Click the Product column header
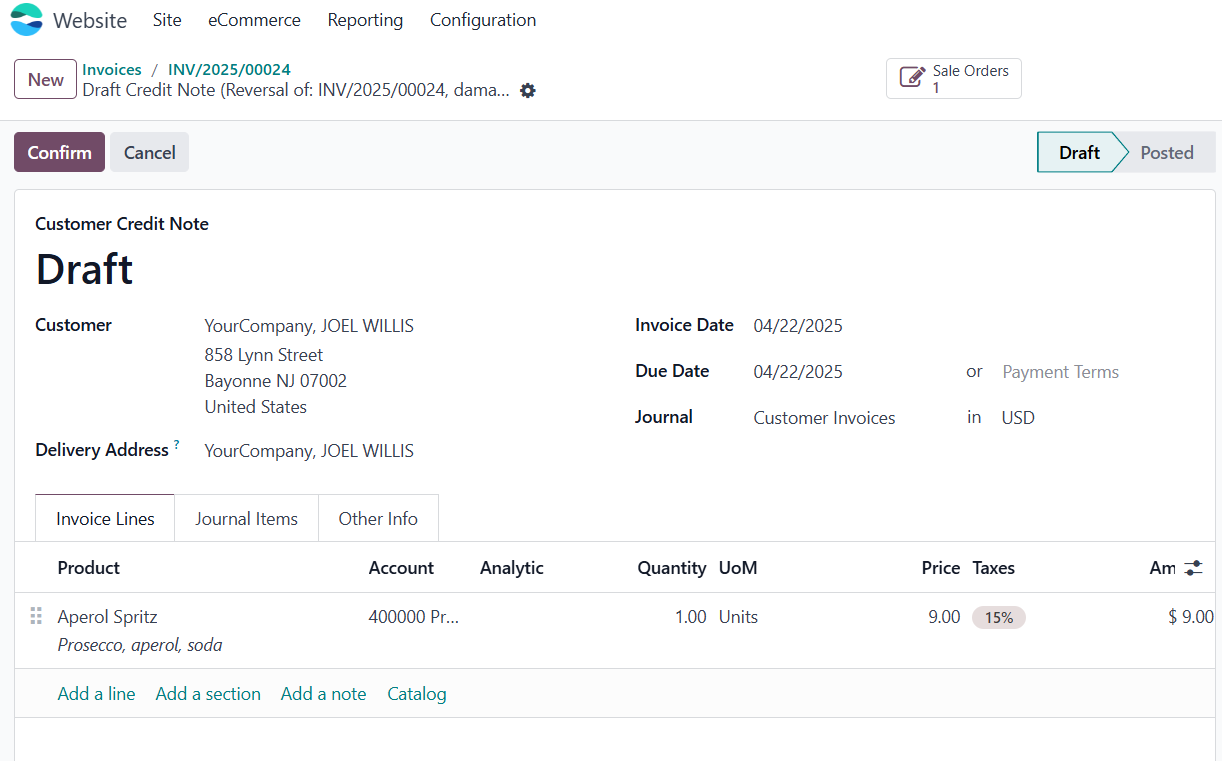Screen dimensions: 1222x761 (88, 568)
